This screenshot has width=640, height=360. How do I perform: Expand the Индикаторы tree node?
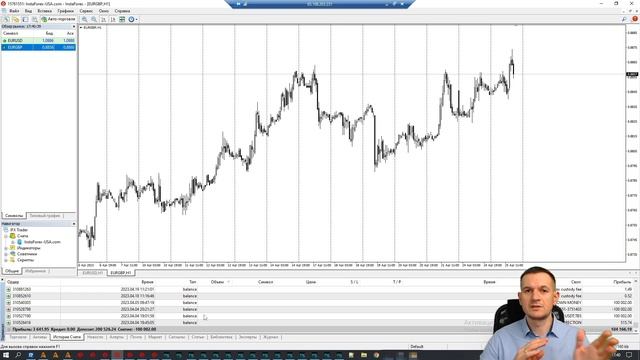pos(6,248)
